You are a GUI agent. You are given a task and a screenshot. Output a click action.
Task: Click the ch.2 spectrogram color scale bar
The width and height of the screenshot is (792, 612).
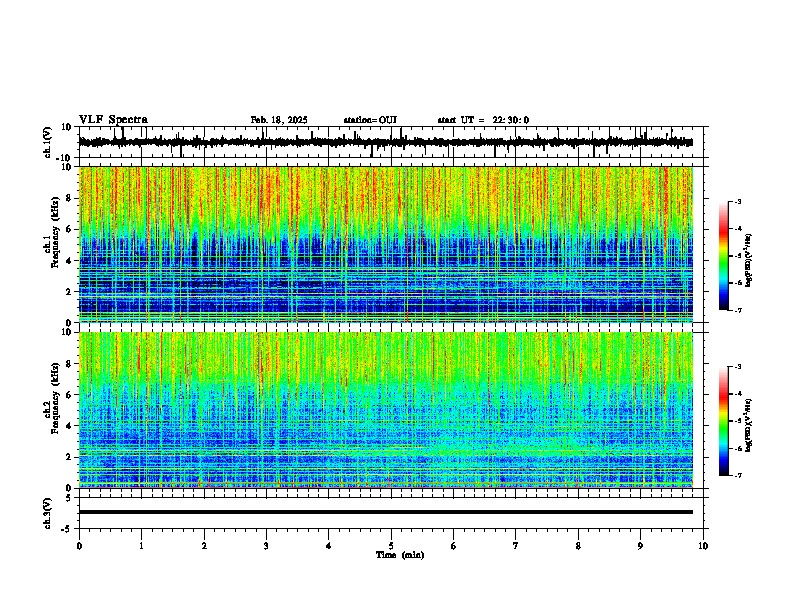click(x=724, y=421)
